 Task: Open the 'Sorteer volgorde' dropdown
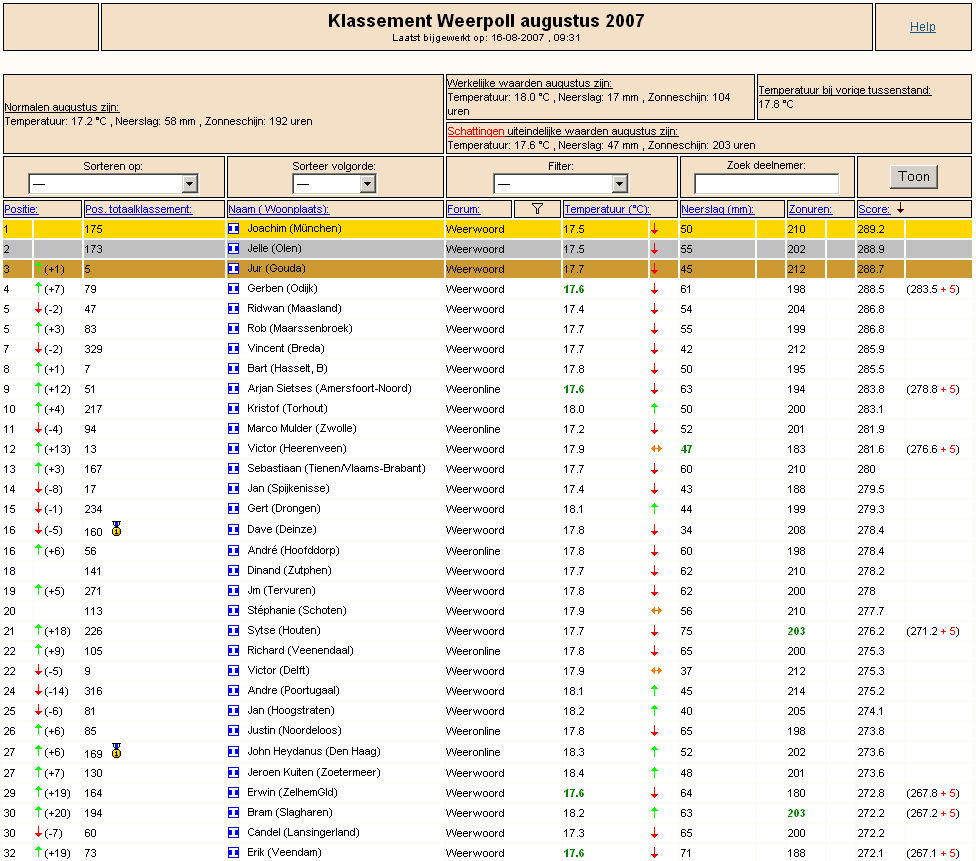tap(334, 184)
